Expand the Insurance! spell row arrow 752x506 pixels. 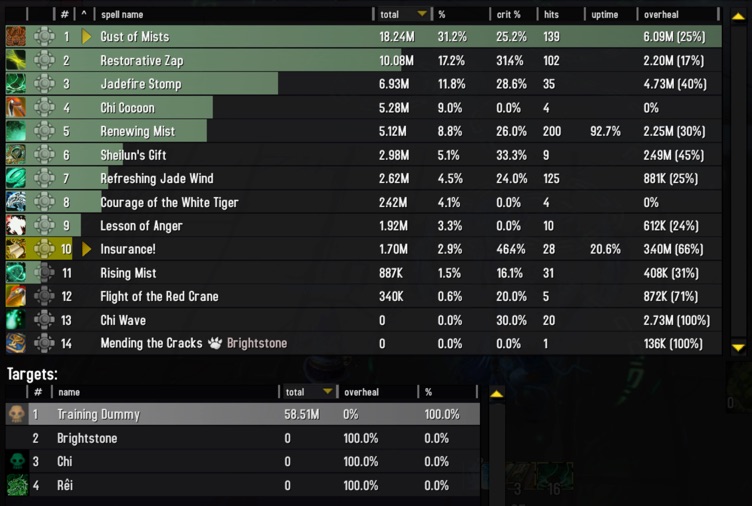87,249
